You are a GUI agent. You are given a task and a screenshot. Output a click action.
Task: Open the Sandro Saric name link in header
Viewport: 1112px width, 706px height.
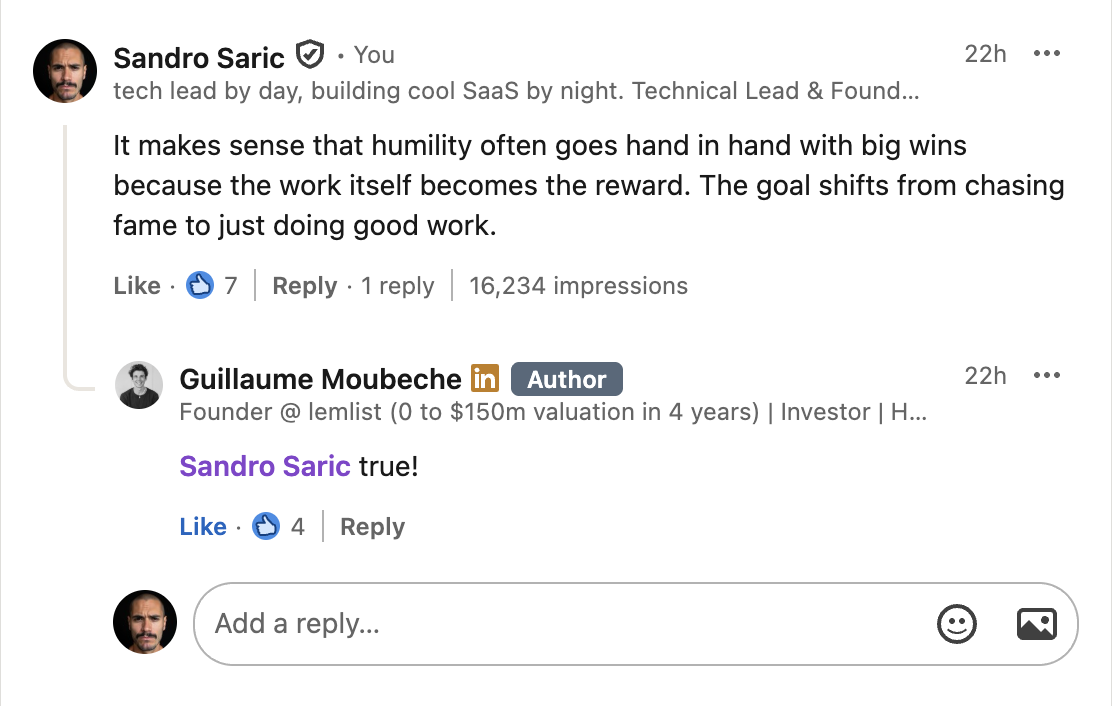tap(199, 57)
